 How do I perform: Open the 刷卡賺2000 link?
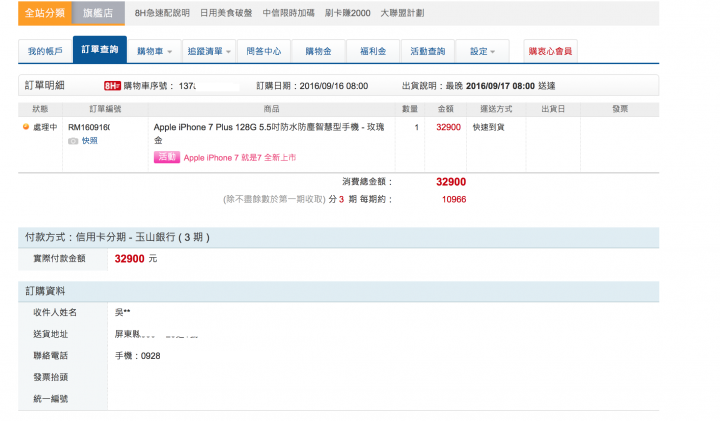tap(348, 13)
